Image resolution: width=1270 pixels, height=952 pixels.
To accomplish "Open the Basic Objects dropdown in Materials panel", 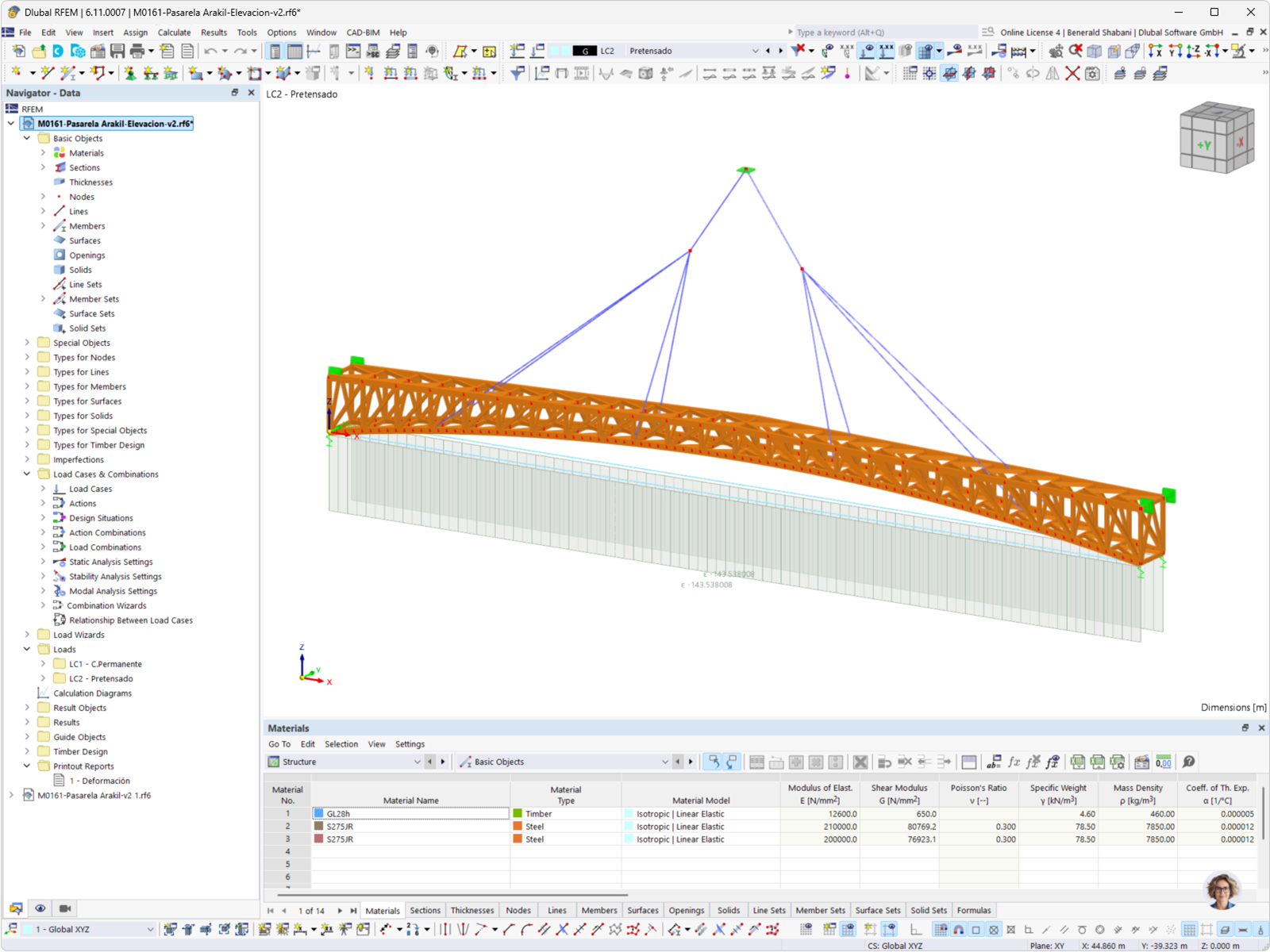I will [664, 762].
